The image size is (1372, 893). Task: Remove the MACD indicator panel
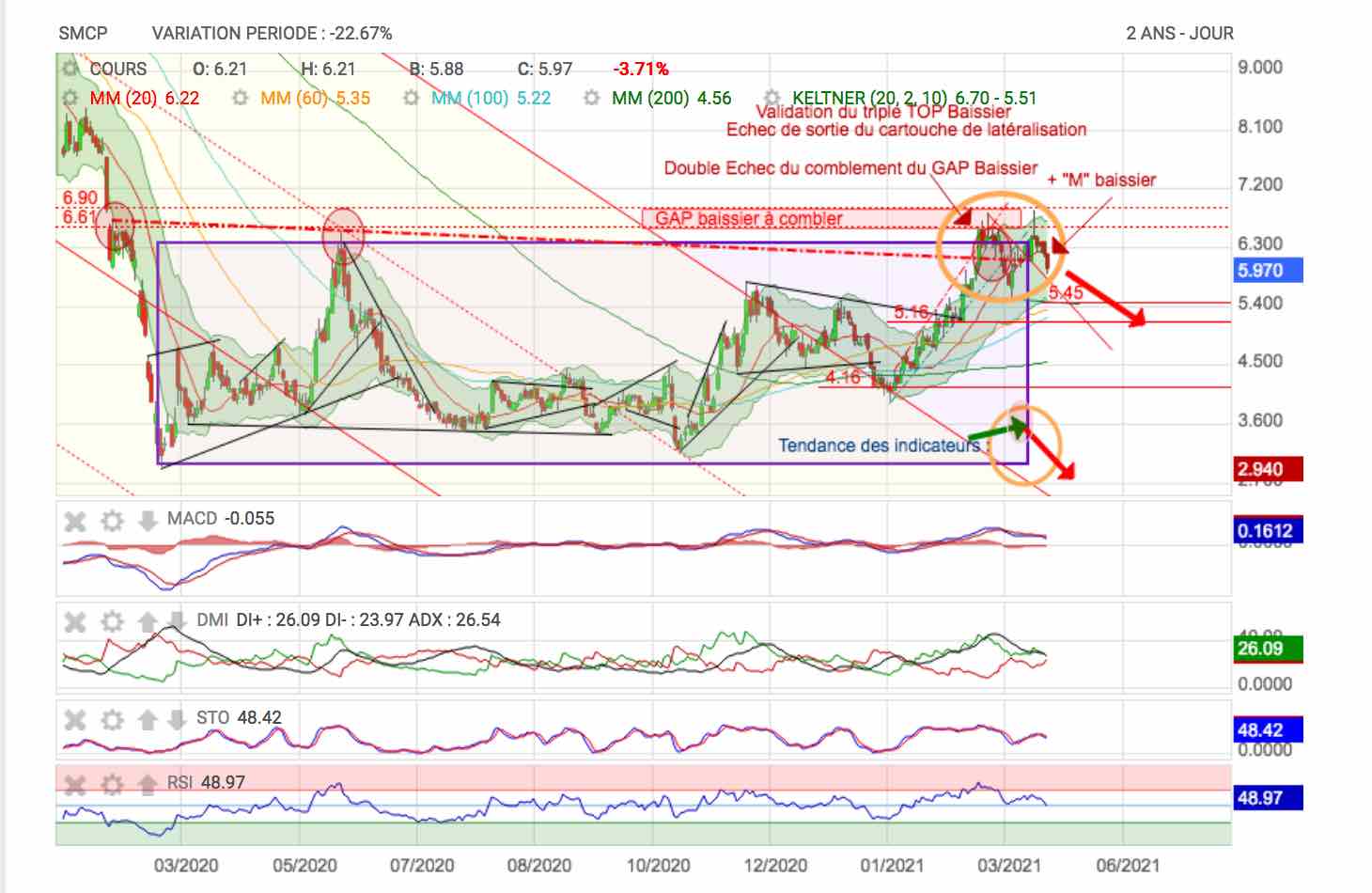pyautogui.click(x=75, y=520)
